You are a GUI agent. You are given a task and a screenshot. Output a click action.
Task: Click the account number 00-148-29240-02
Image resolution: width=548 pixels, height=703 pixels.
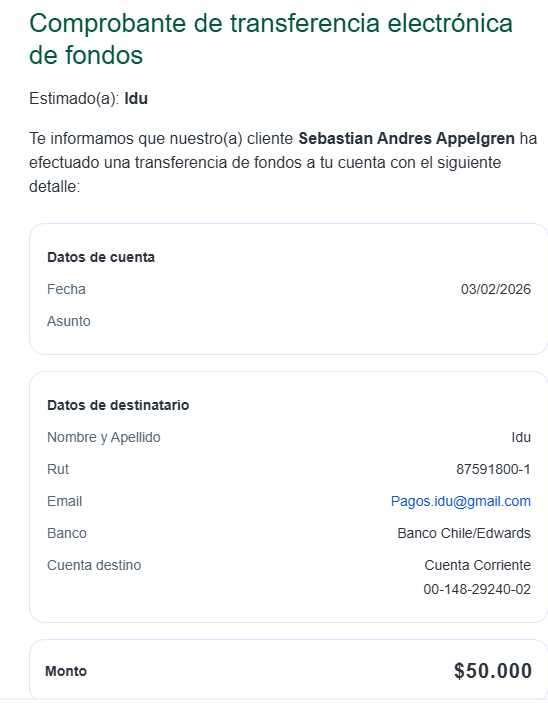click(477, 589)
